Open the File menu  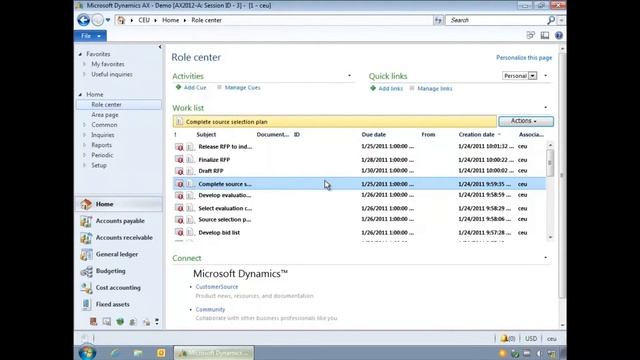tap(90, 36)
